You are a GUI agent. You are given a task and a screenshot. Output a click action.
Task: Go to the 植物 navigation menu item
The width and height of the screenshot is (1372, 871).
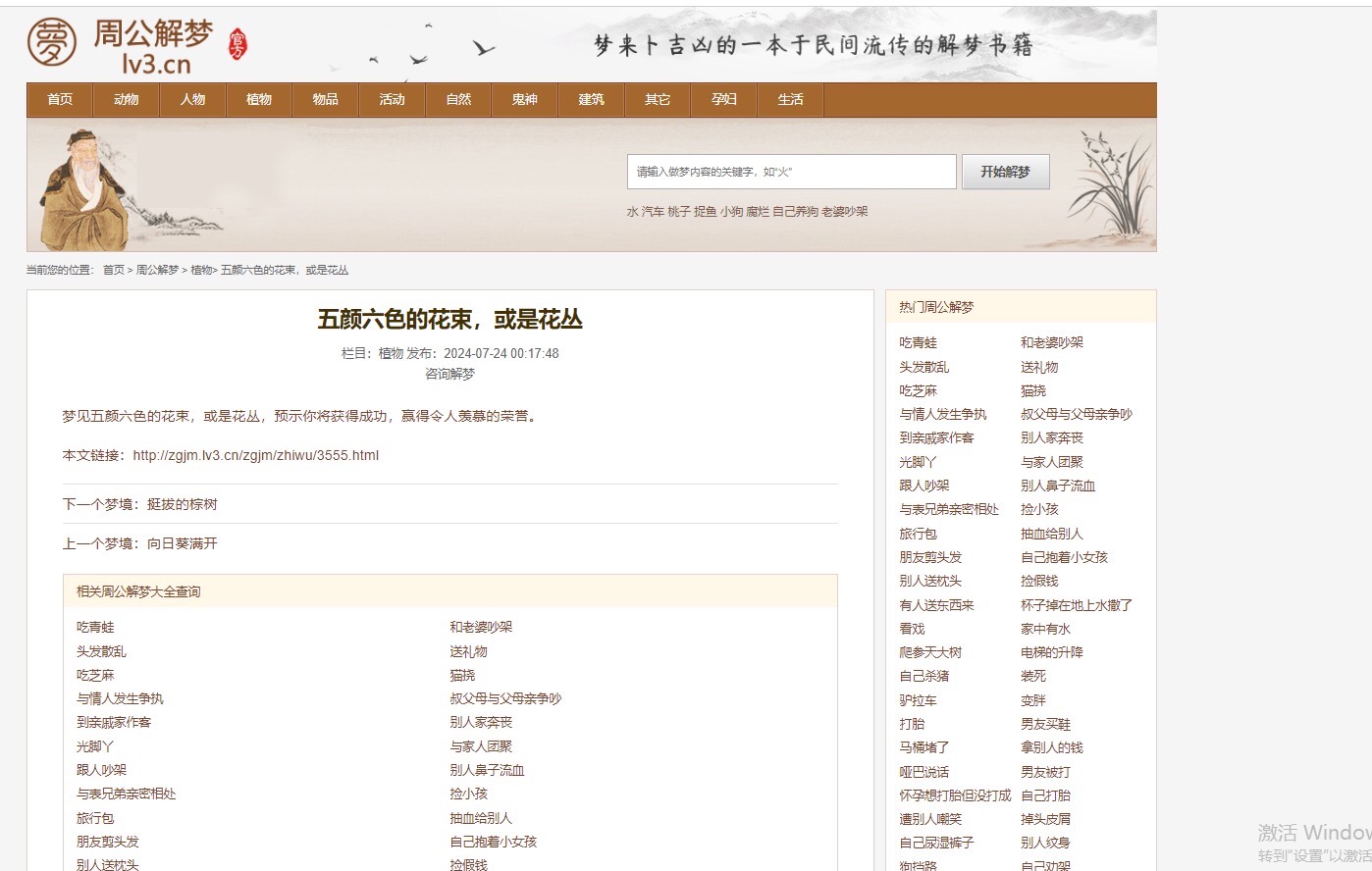pyautogui.click(x=259, y=100)
